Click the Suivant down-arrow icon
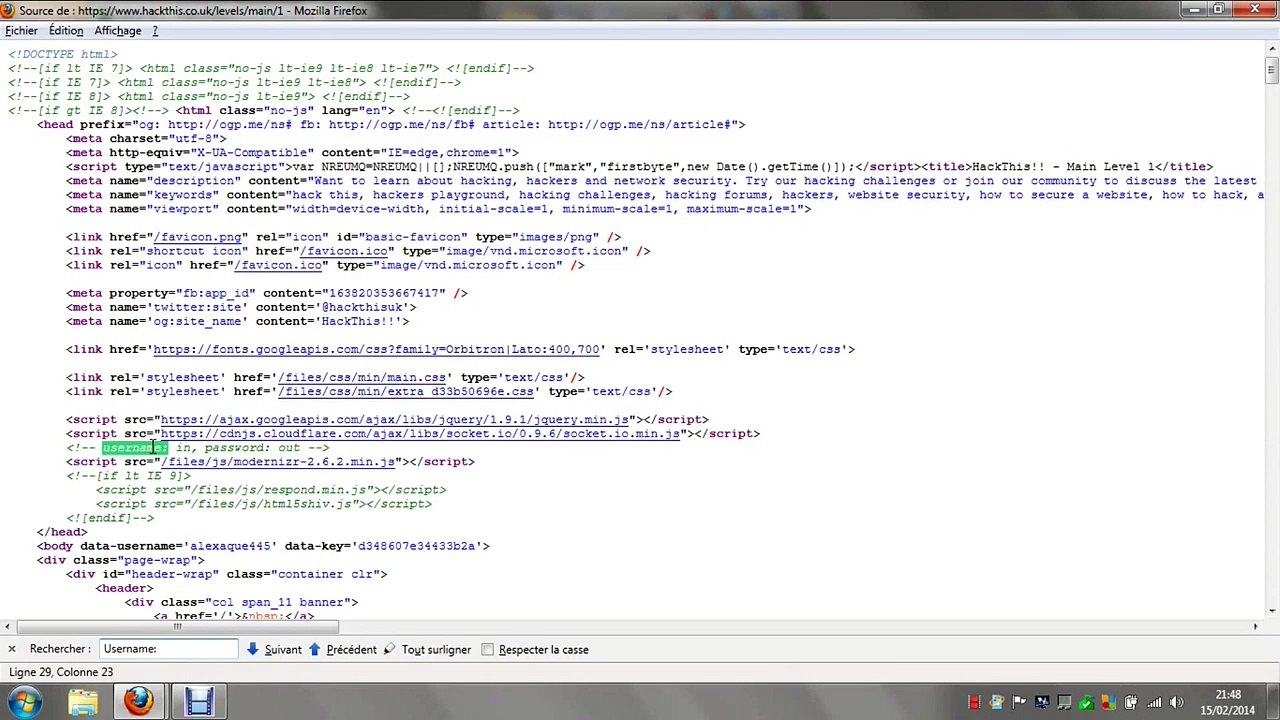 252,649
